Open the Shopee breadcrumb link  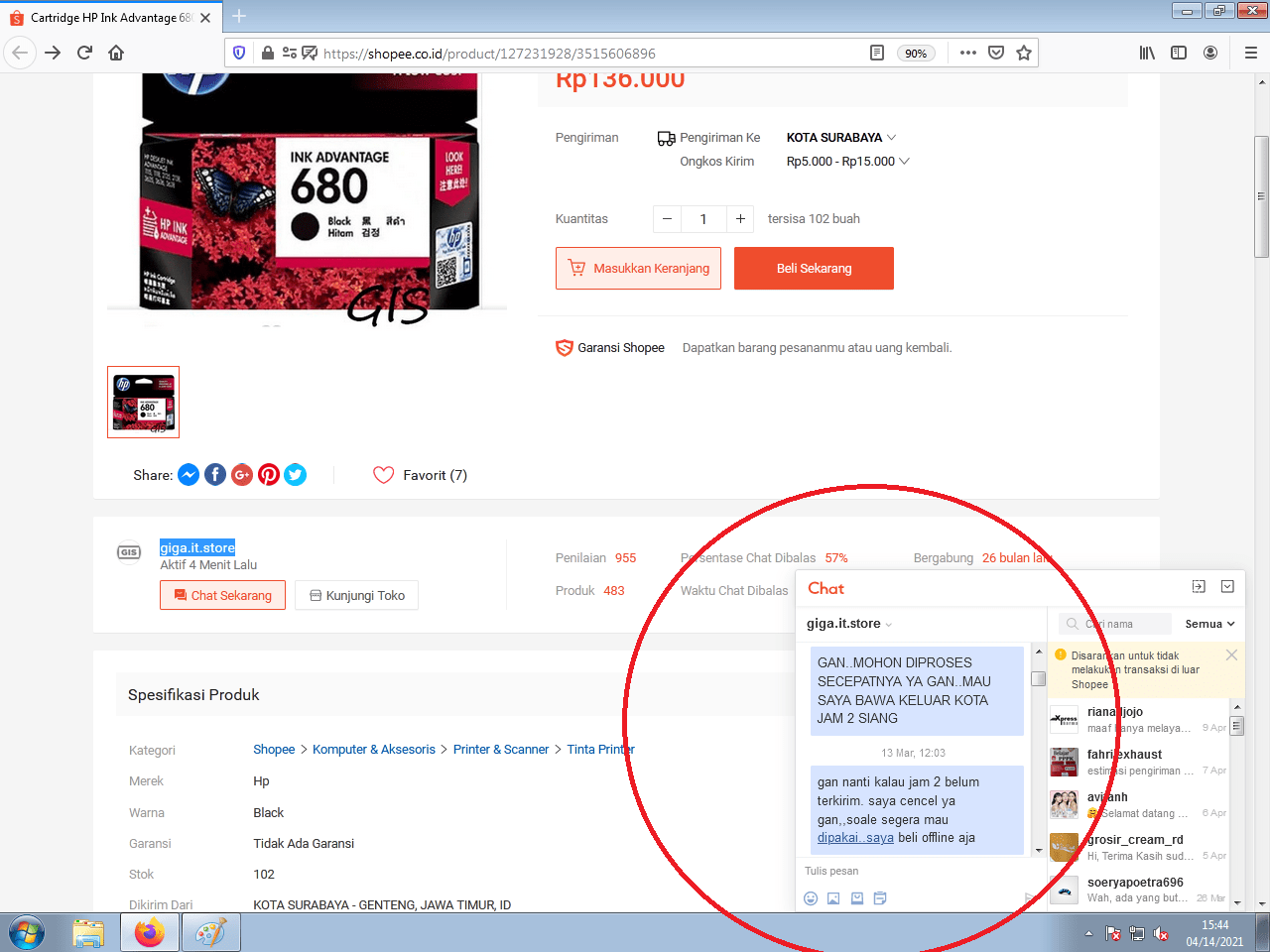(274, 750)
